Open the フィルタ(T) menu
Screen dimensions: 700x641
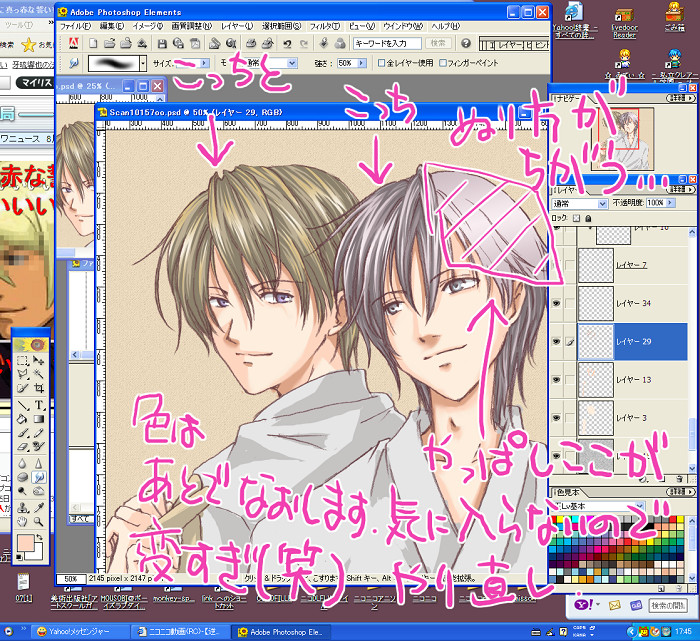[325, 26]
